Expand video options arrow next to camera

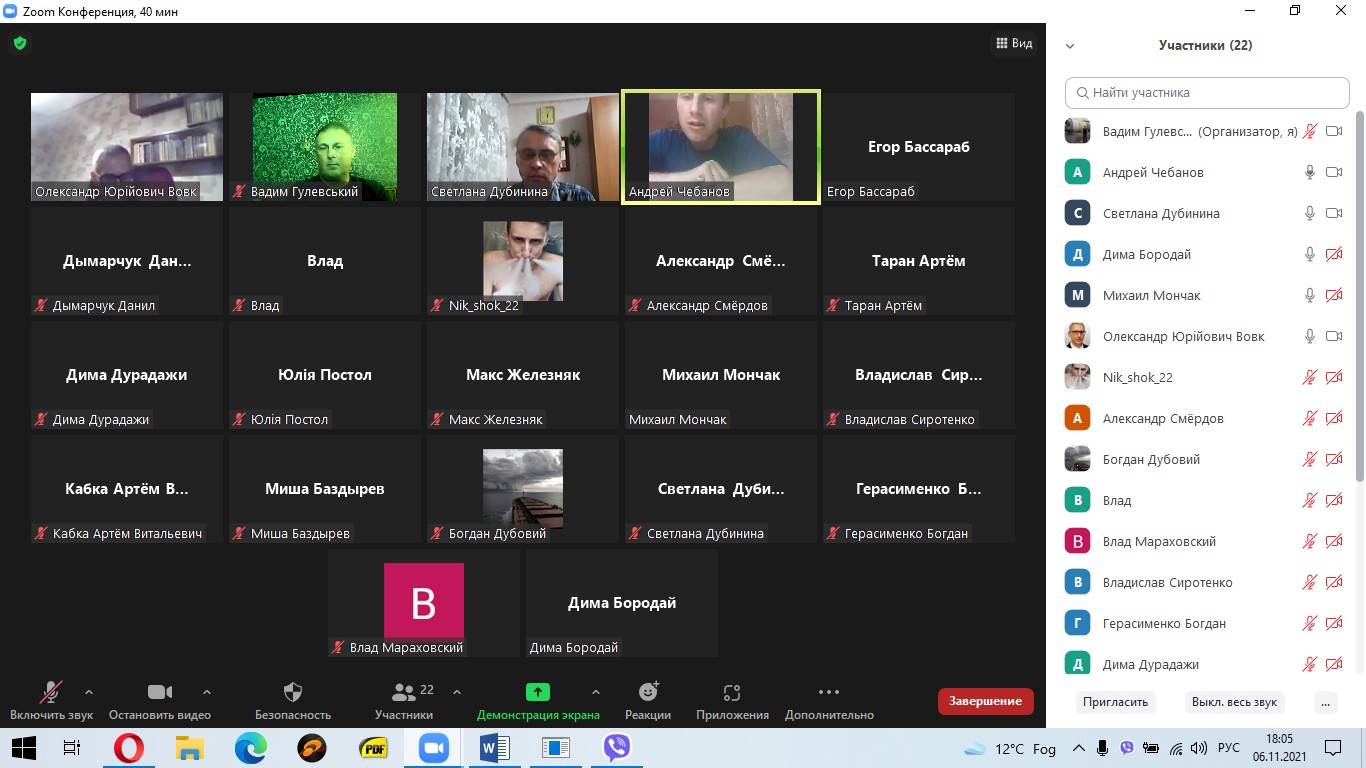(207, 691)
